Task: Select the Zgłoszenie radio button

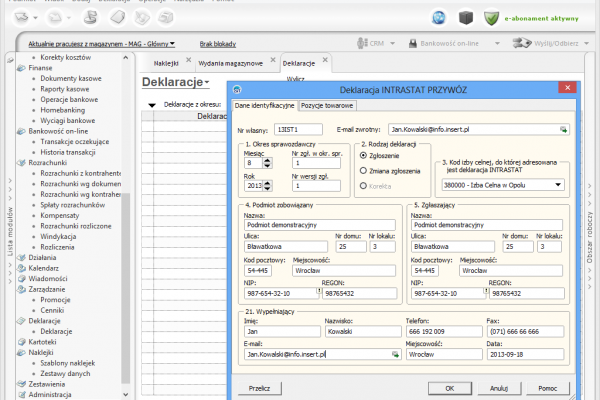Action: [x=362, y=157]
